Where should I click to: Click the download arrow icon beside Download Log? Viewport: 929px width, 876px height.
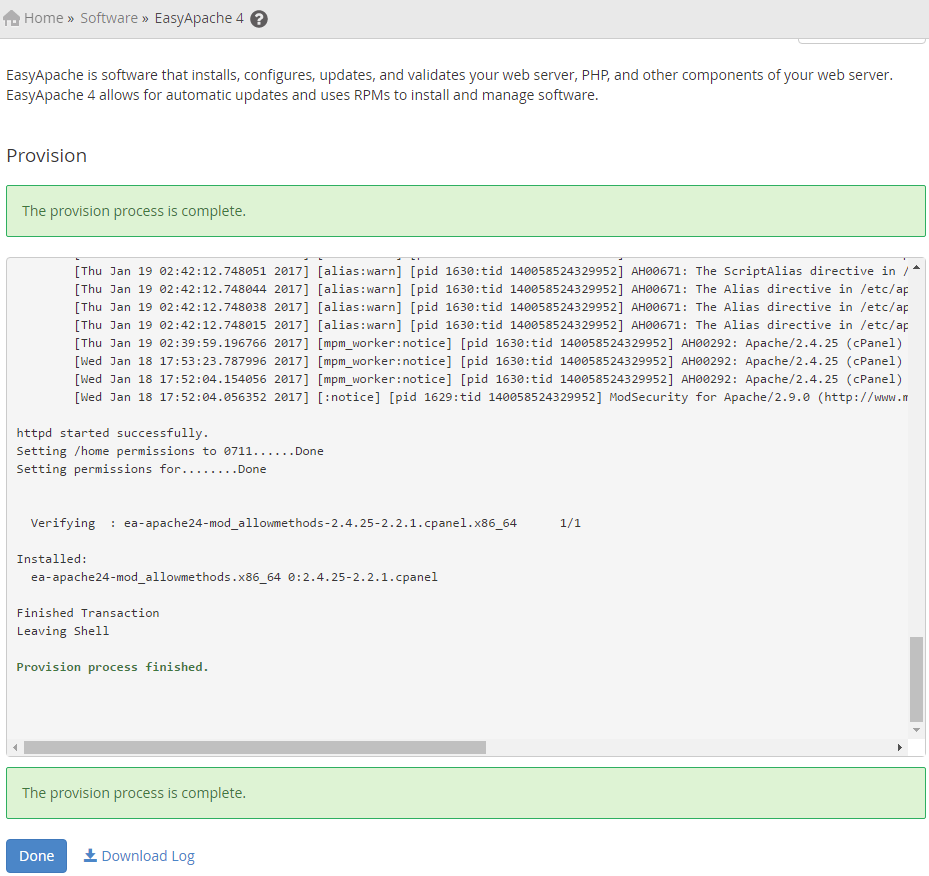click(90, 855)
